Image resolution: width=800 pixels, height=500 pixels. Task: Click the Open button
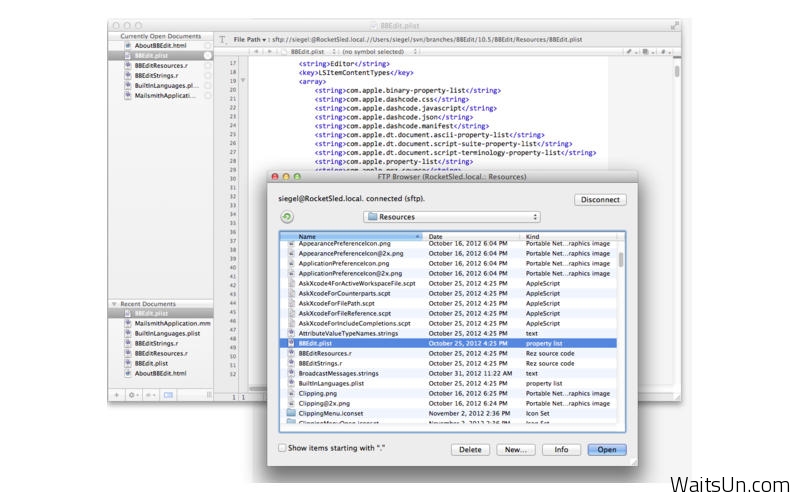click(x=607, y=449)
